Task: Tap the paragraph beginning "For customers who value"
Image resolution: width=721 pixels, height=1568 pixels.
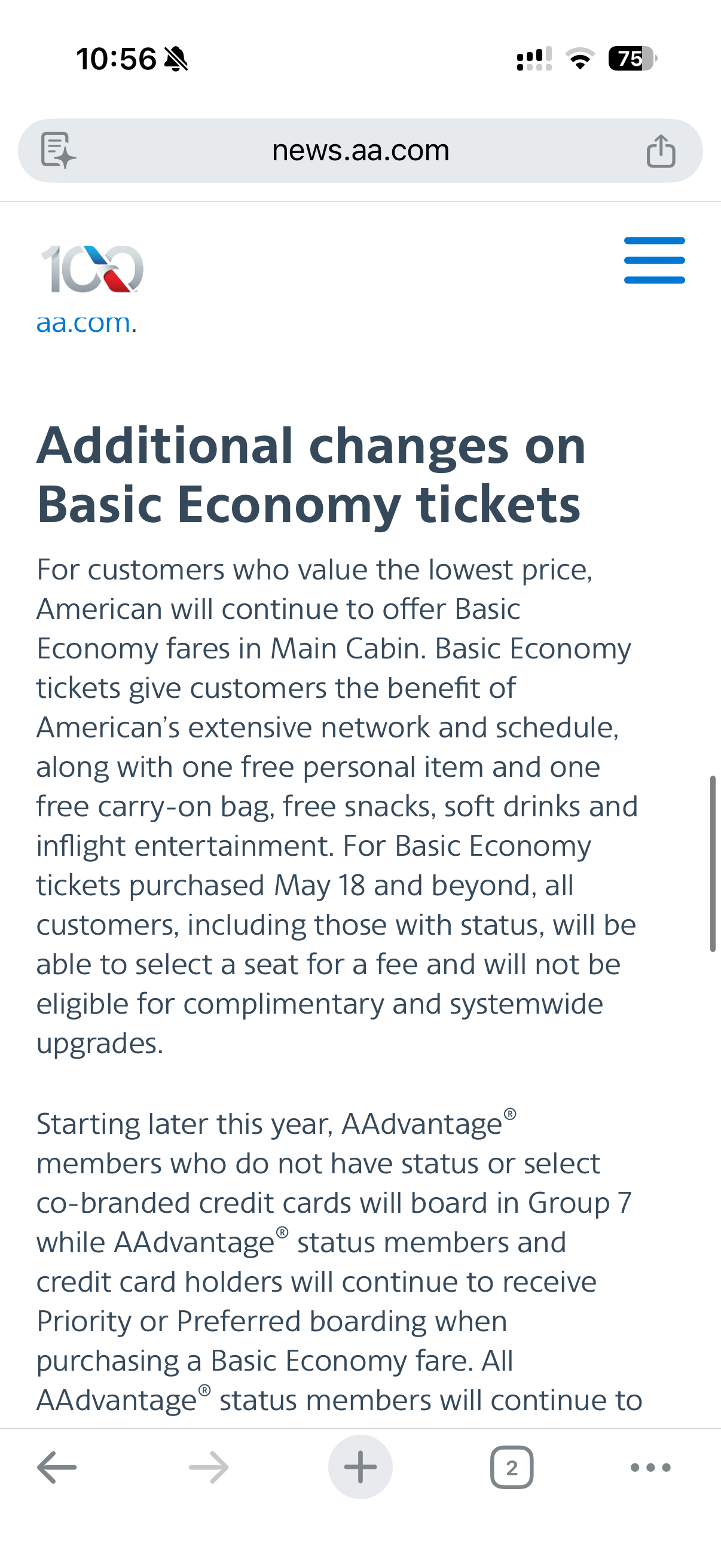Action: coord(337,806)
